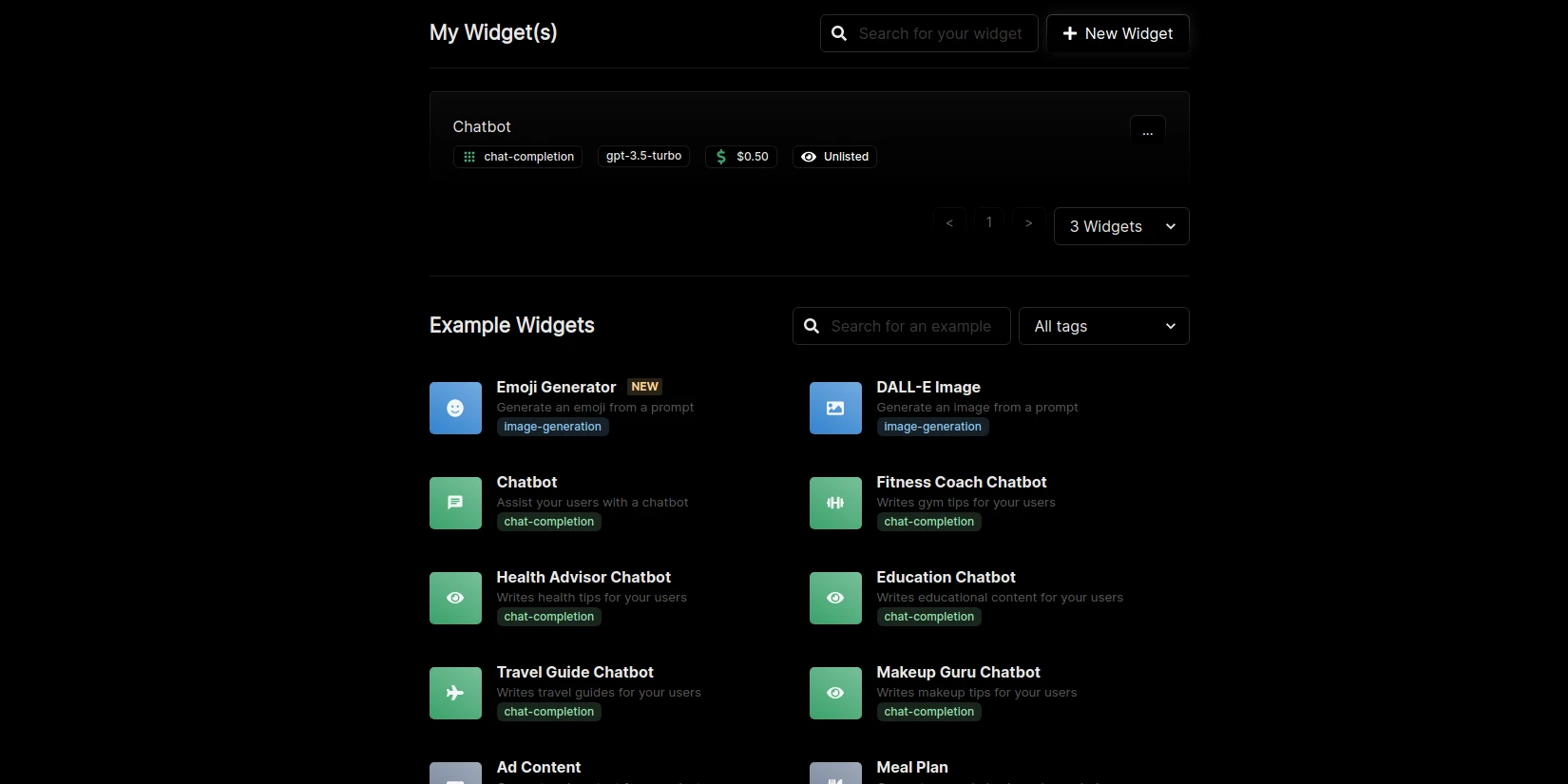Open the Chatbot widget three-dots menu
The width and height of the screenshot is (1568, 784).
pyautogui.click(x=1147, y=132)
